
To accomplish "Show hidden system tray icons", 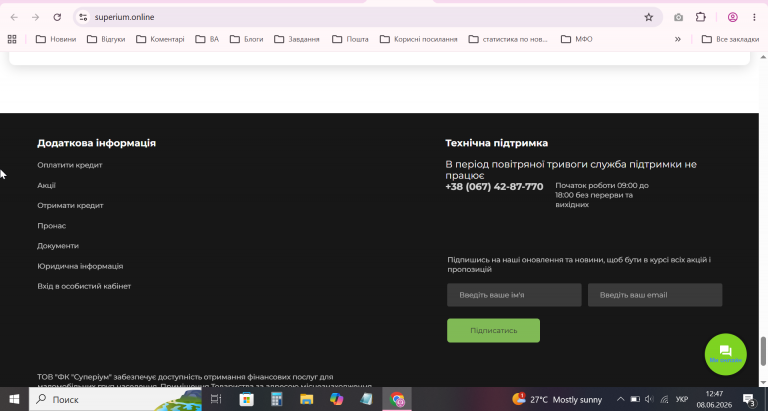I will pos(620,399).
